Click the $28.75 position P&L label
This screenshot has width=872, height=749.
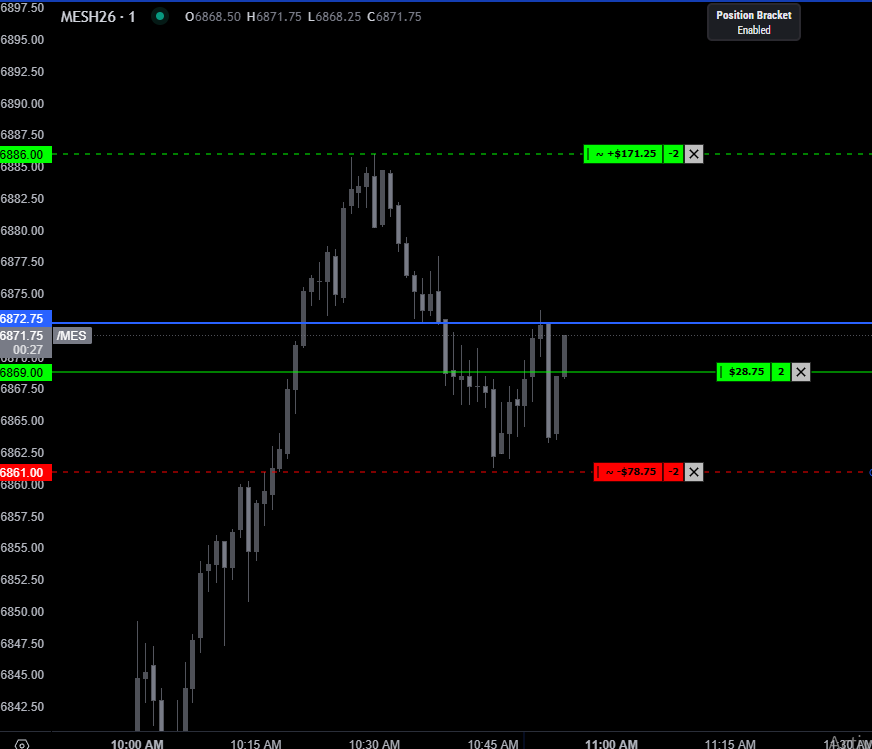tap(744, 372)
